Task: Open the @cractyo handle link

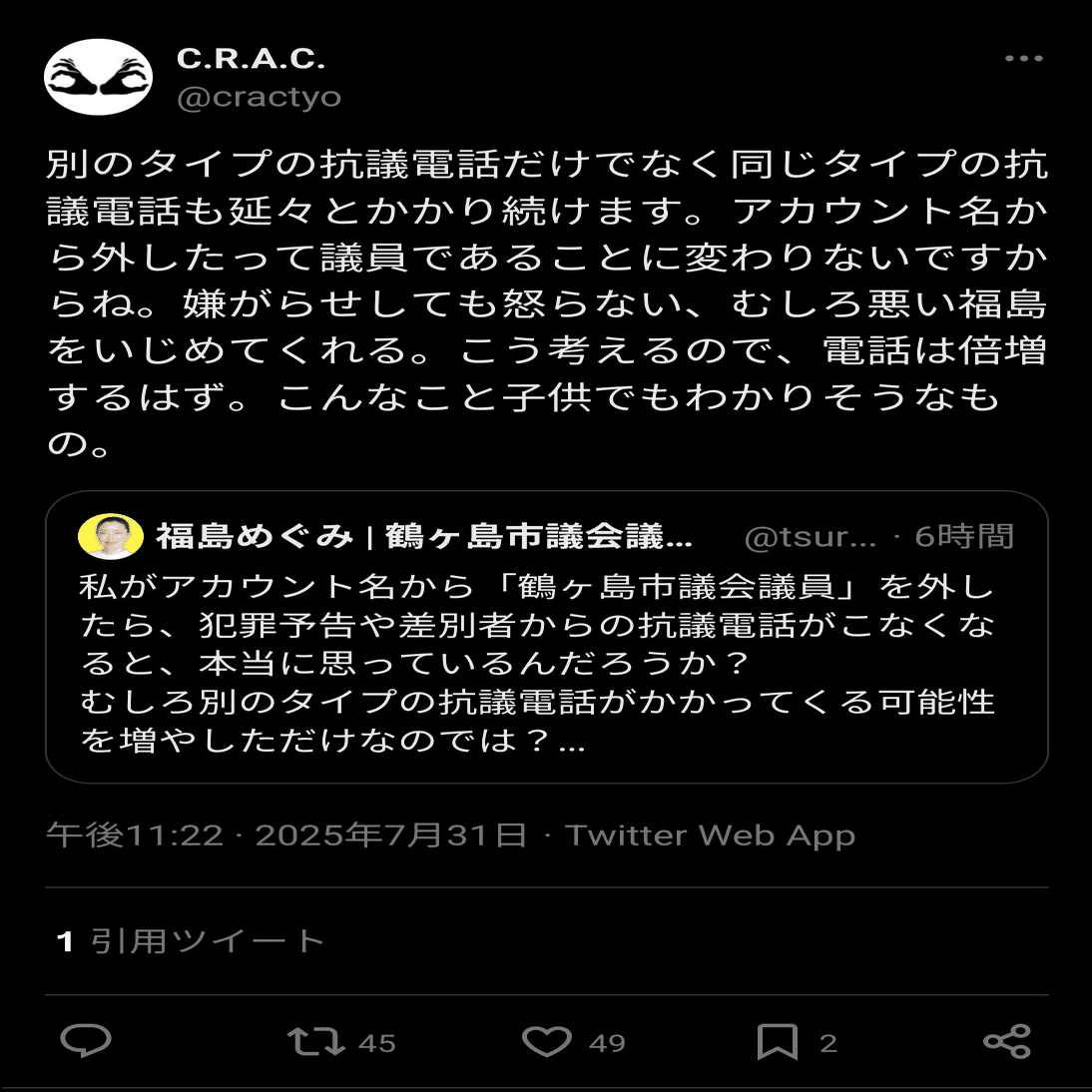Action: coord(260,98)
